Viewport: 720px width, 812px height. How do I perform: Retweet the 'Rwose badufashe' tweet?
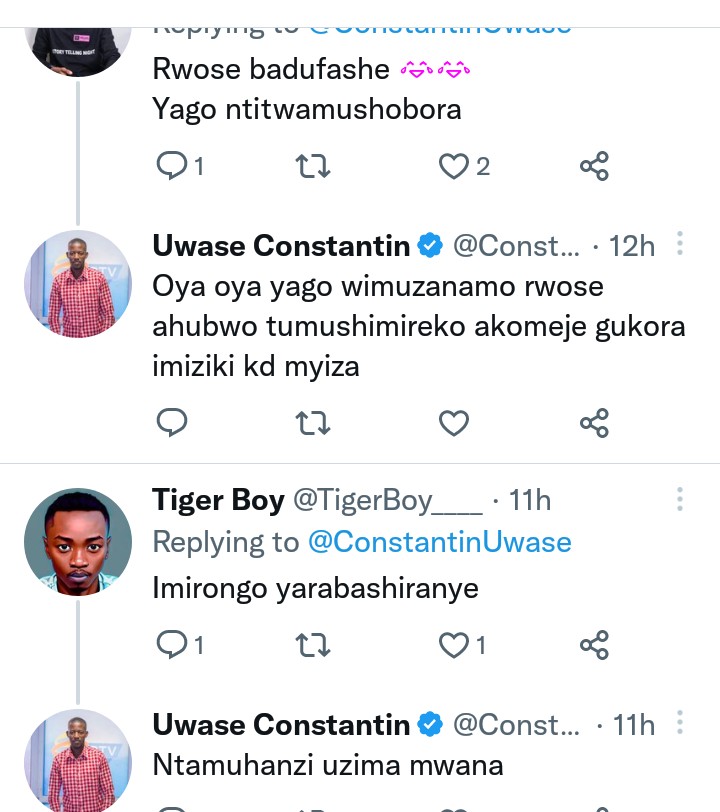(x=314, y=166)
